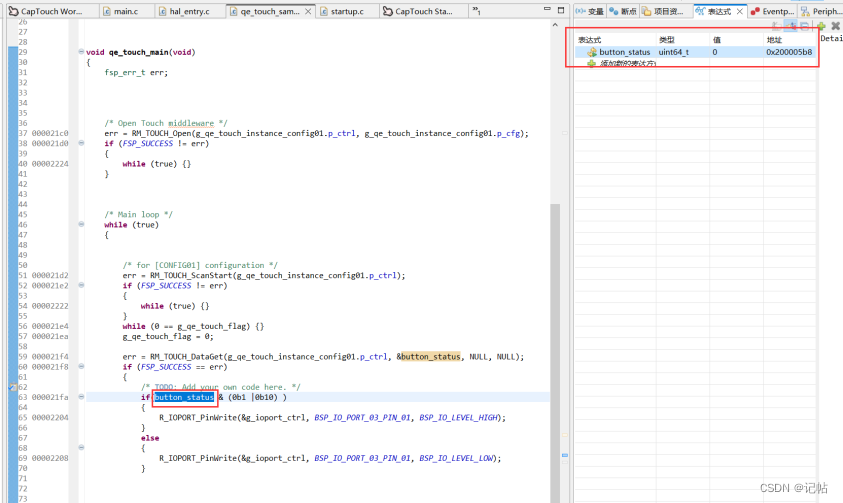Image resolution: width=843 pixels, height=503 pixels.
Task: Open the startup.c editor tab
Action: click(348, 11)
